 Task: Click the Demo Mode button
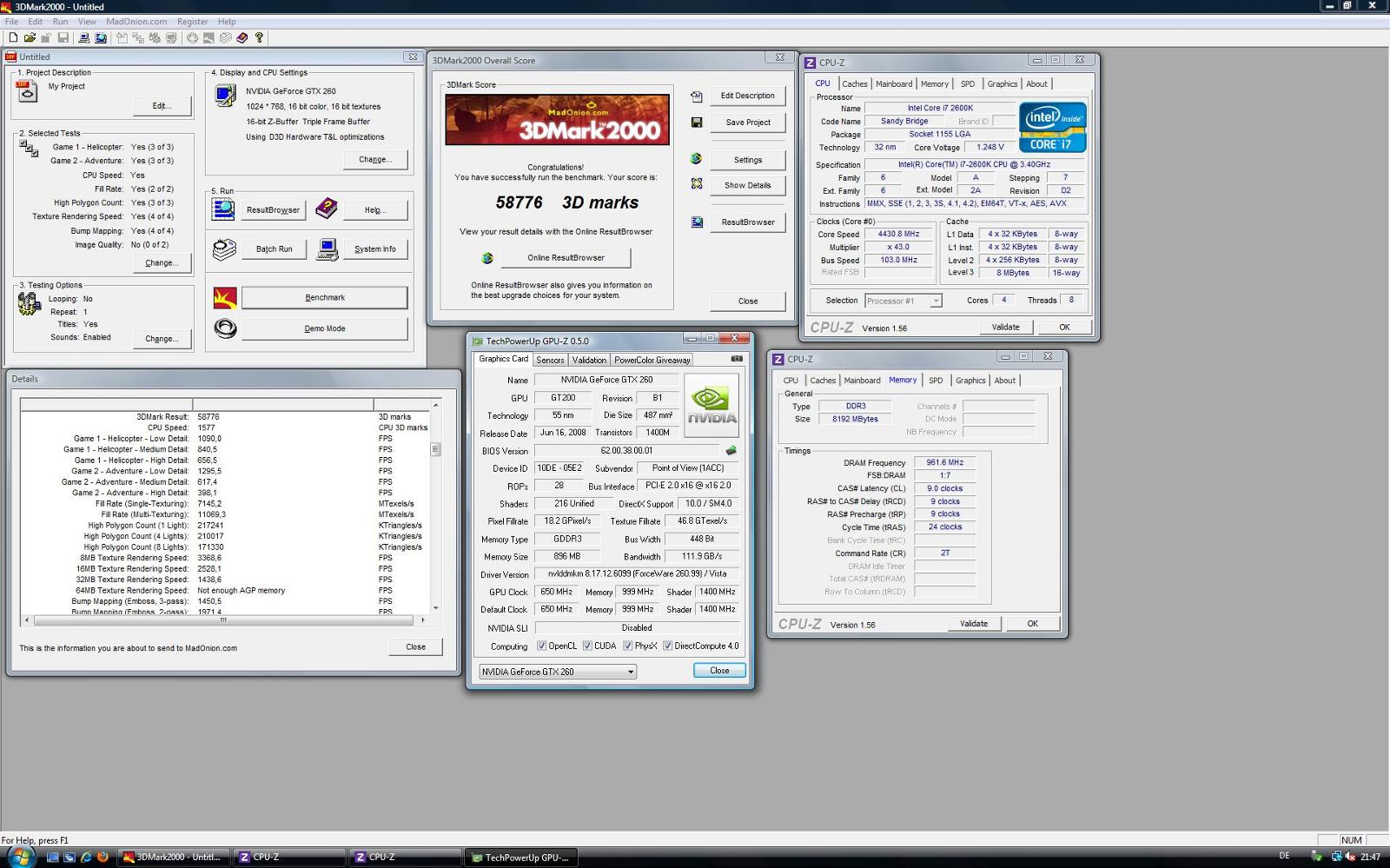pyautogui.click(x=324, y=328)
